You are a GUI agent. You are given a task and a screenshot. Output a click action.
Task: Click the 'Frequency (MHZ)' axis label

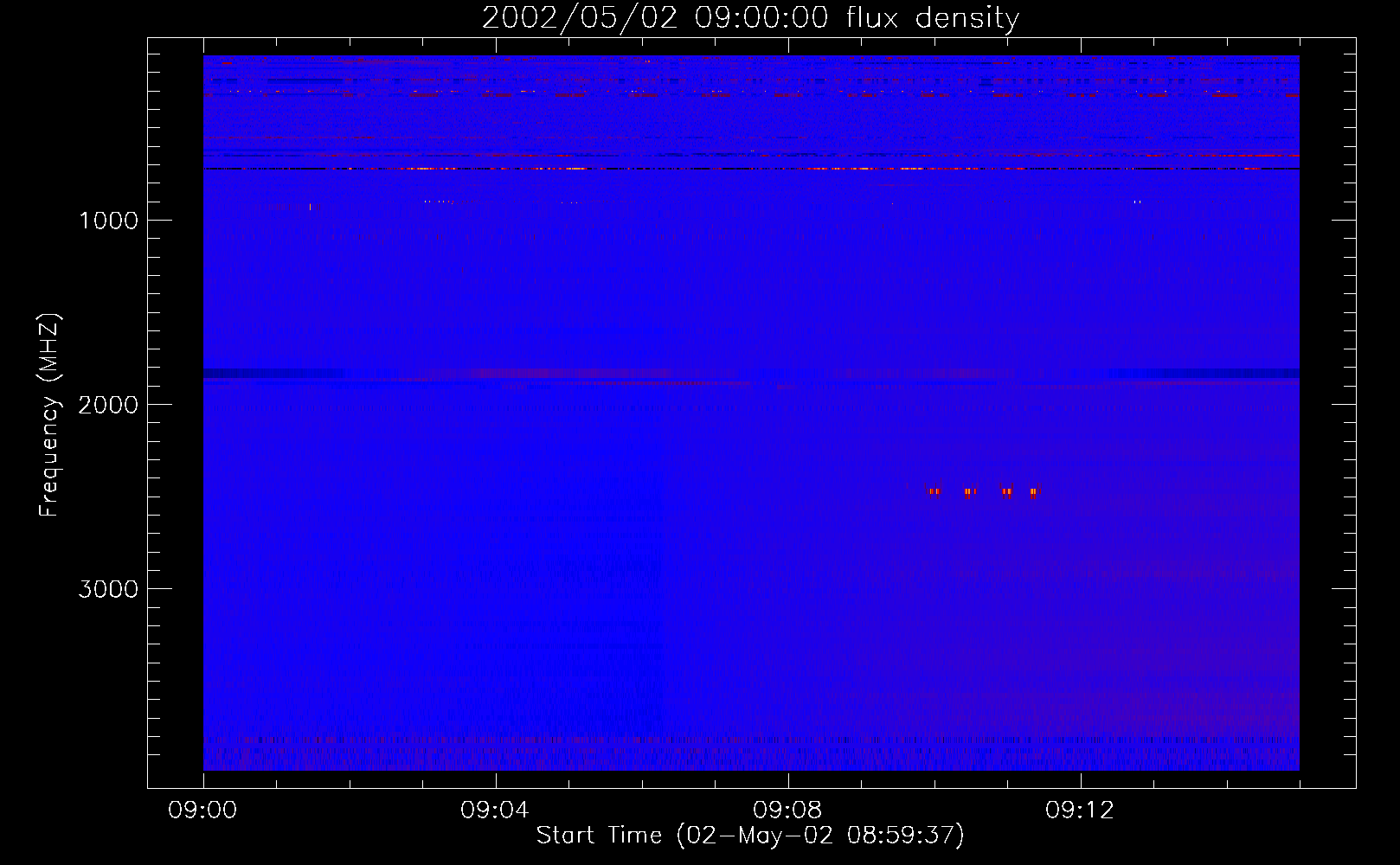click(49, 415)
